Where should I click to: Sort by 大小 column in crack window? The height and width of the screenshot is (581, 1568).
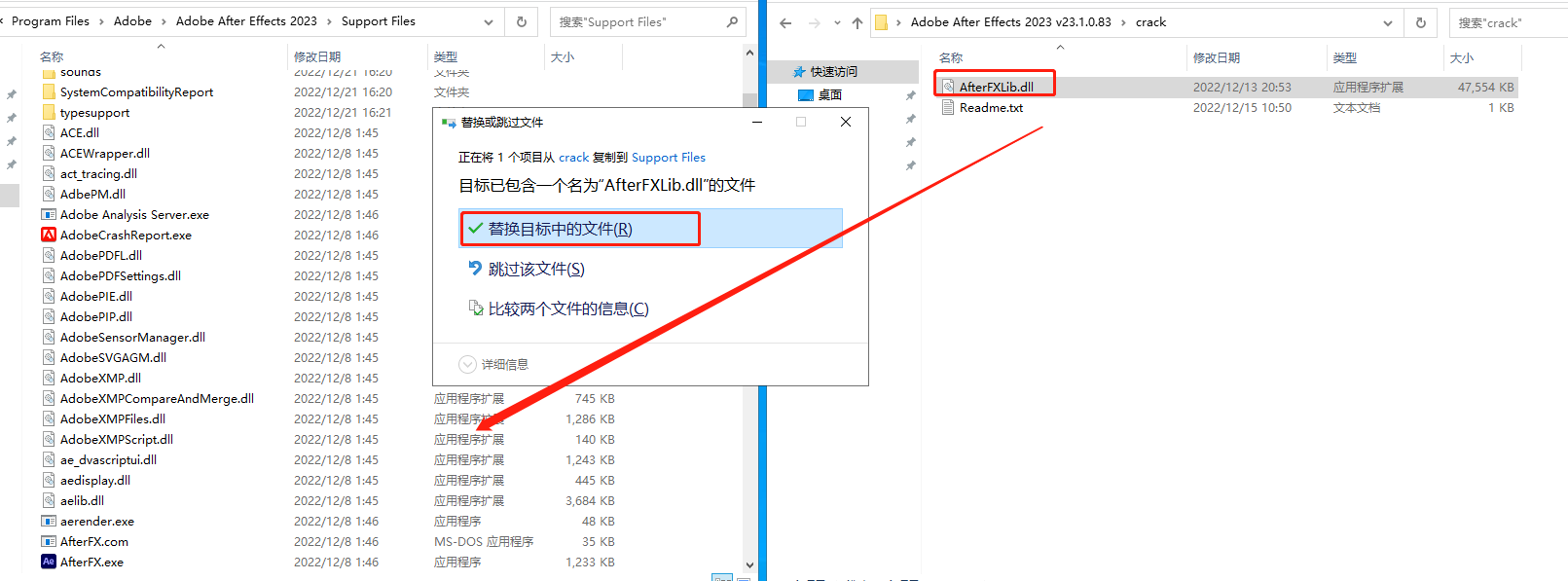pos(1462,58)
